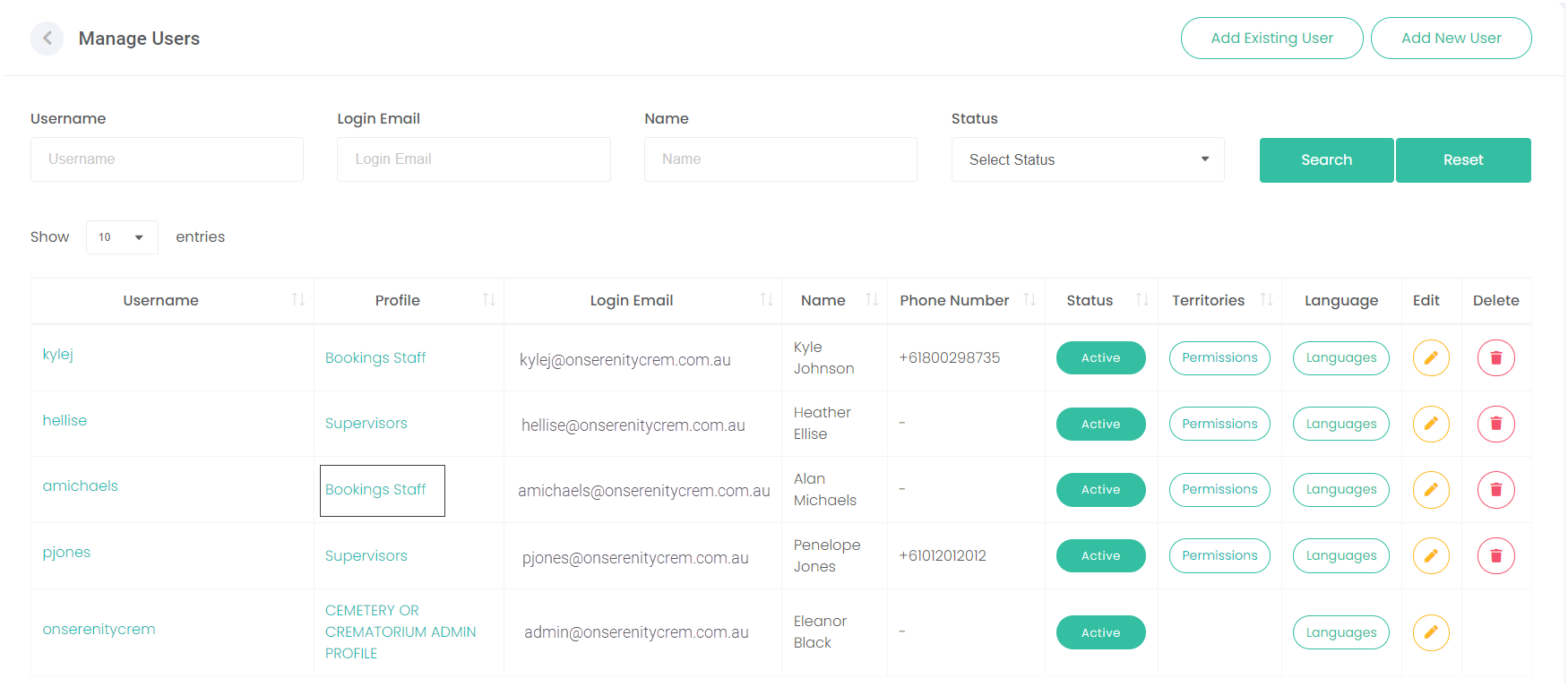Viewport: 1568px width, 687px height.
Task: Open Permissions for user pjones
Action: tap(1219, 556)
